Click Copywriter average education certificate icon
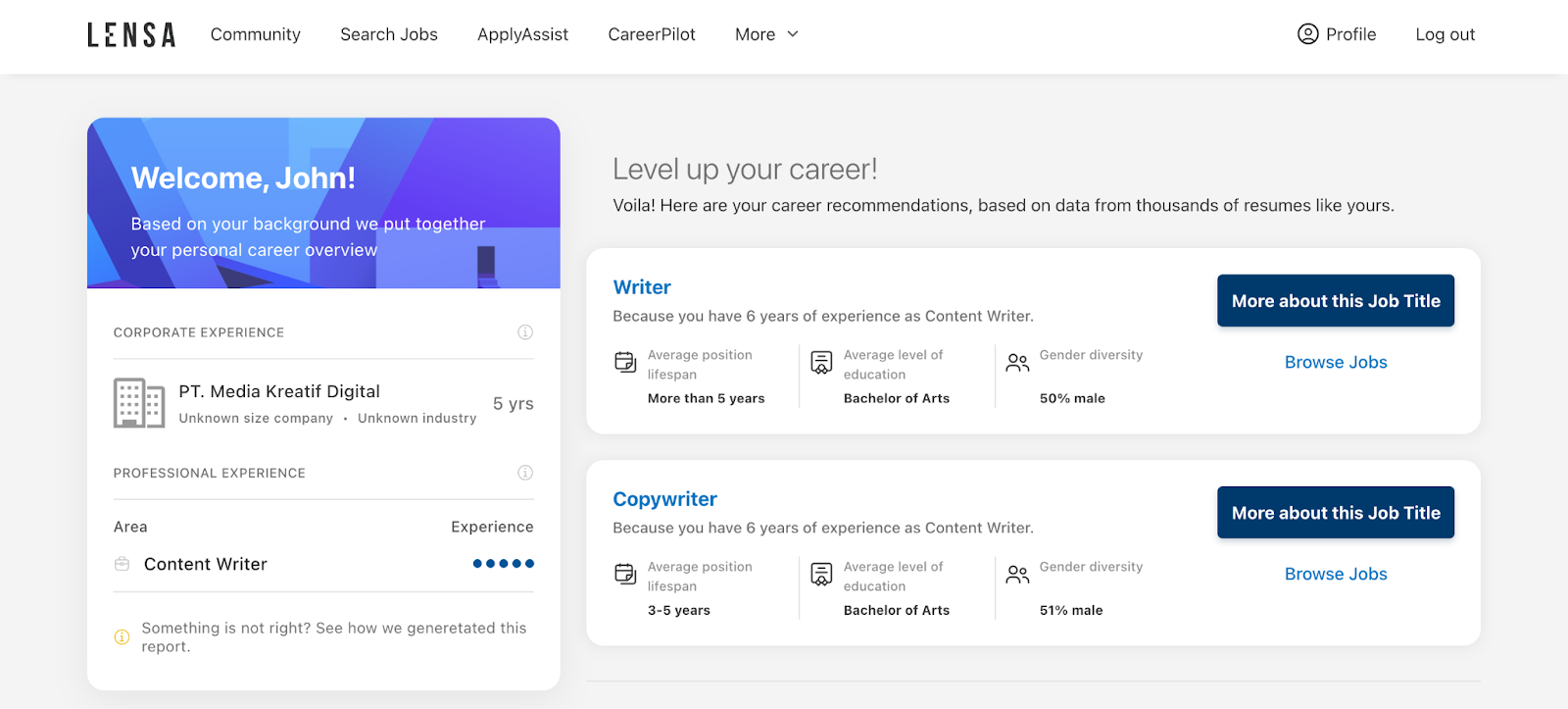This screenshot has height=709, width=1568. (821, 575)
